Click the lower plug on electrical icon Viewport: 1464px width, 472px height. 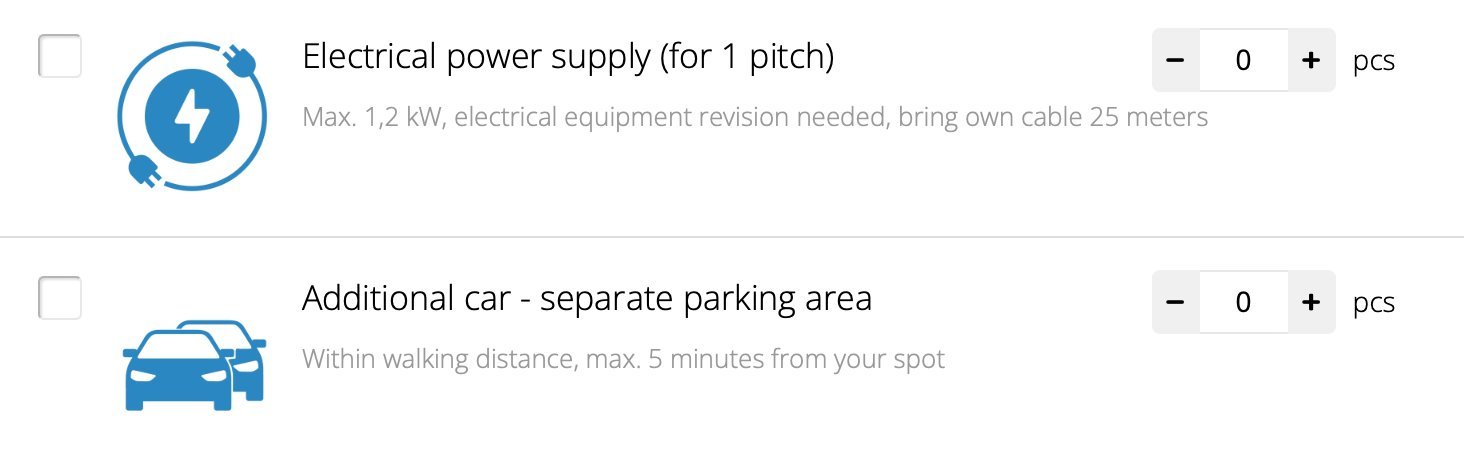(142, 172)
